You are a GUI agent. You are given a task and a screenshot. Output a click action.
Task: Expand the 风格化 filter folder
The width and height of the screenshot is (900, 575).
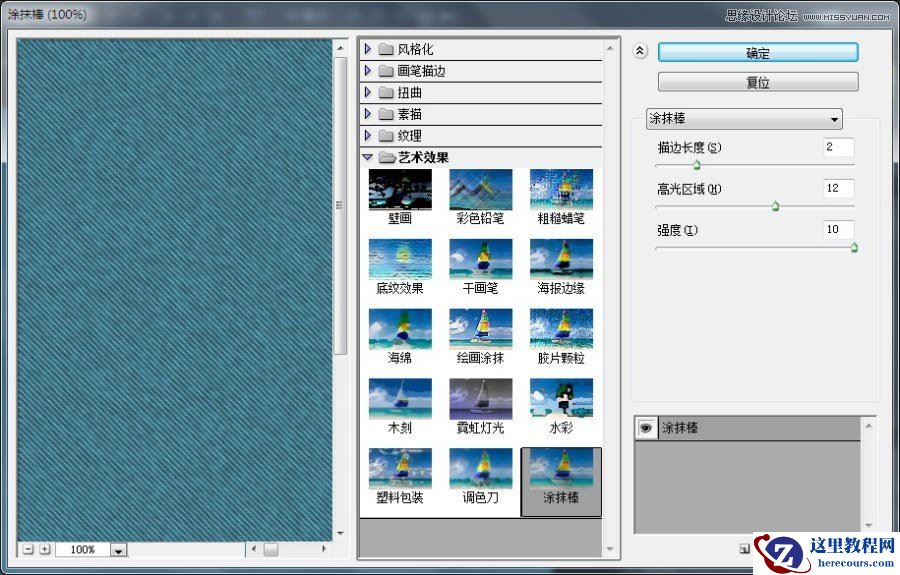click(368, 49)
